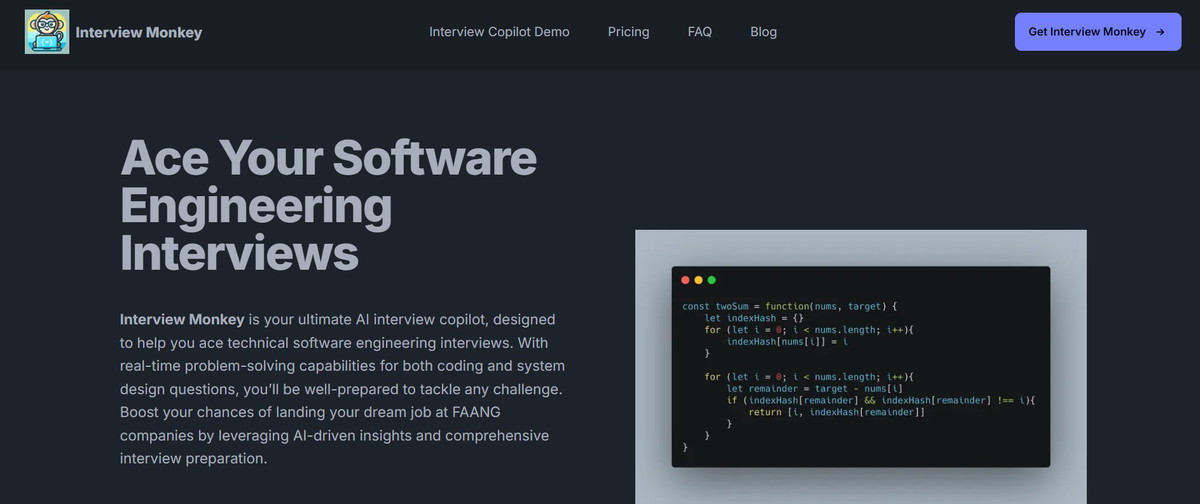Click the yellow dot in code window
The width and height of the screenshot is (1200, 504).
point(699,280)
